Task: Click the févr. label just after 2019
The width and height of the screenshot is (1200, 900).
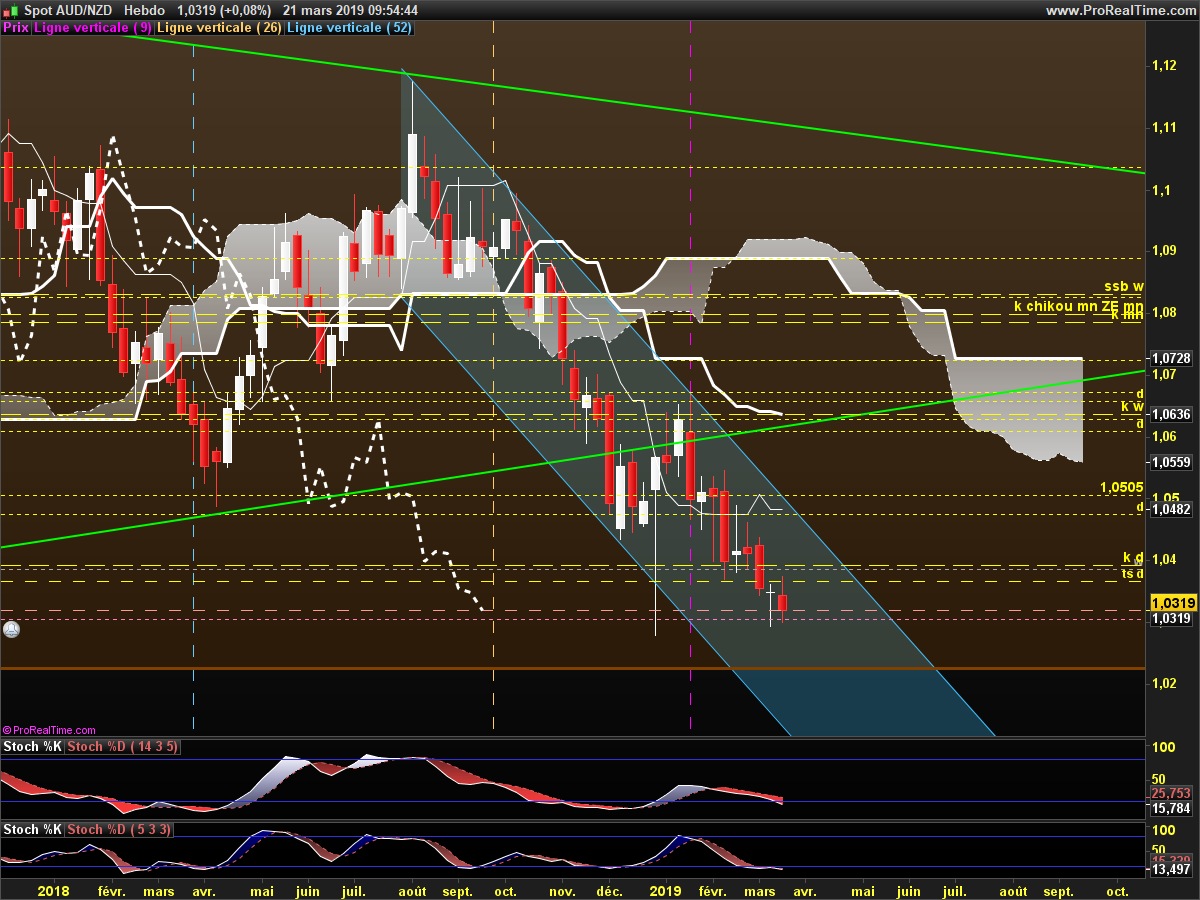Action: [714, 890]
